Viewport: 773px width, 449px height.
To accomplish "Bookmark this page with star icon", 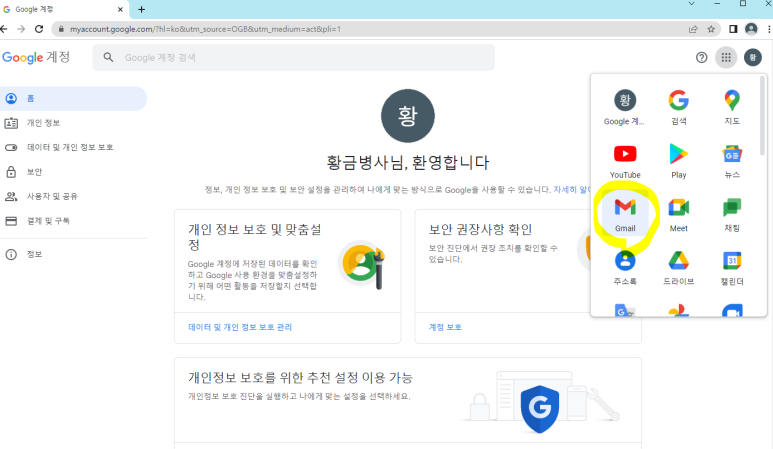I will tap(711, 29).
